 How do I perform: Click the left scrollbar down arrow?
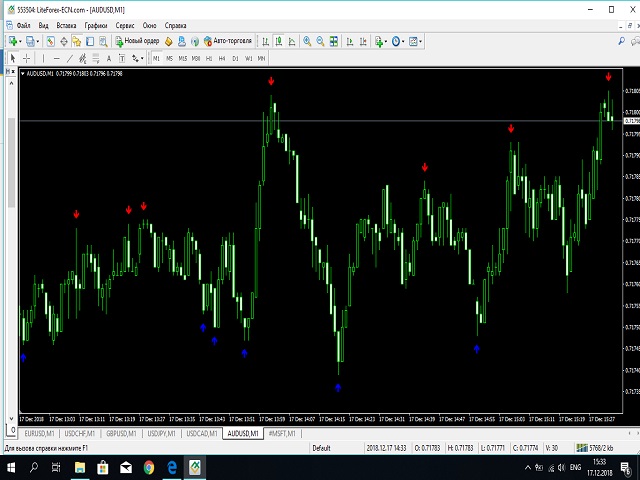click(11, 418)
